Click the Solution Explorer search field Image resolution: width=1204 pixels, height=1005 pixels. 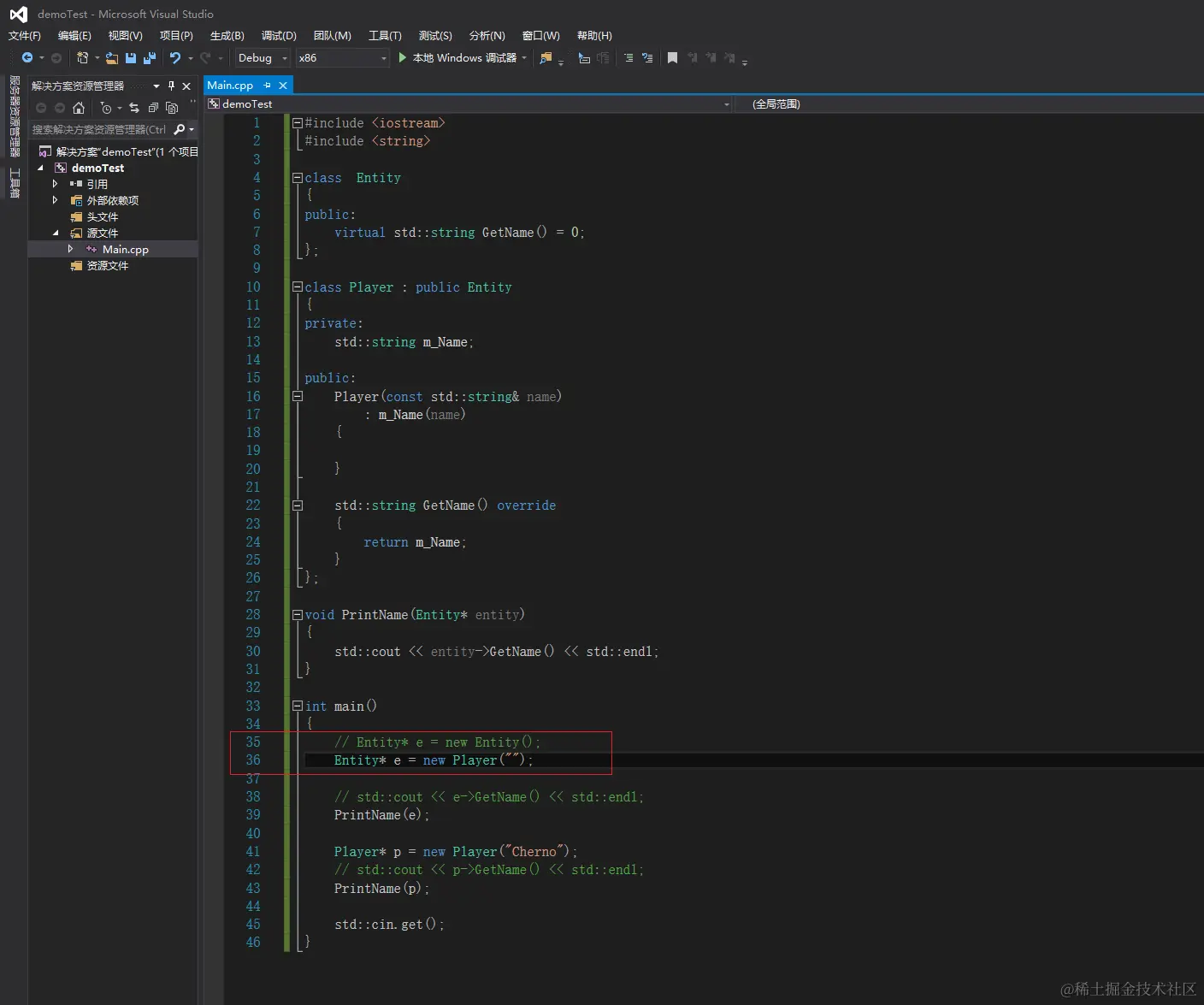[x=99, y=130]
